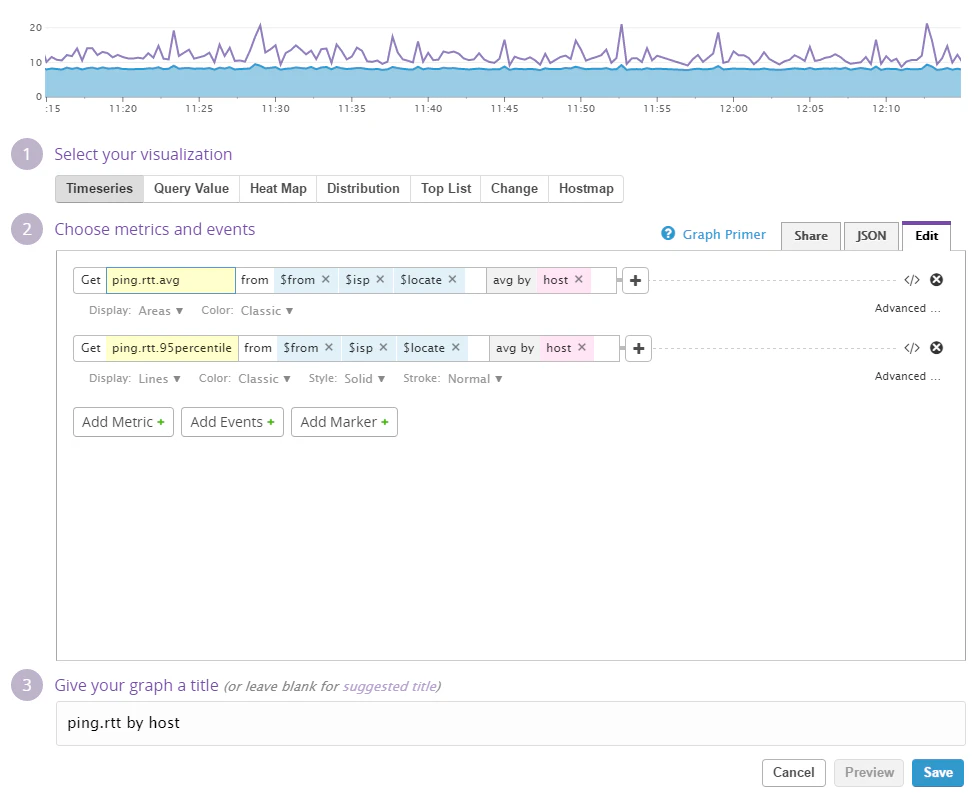Open Display Lines dropdown
The image size is (976, 794).
pyautogui.click(x=159, y=378)
